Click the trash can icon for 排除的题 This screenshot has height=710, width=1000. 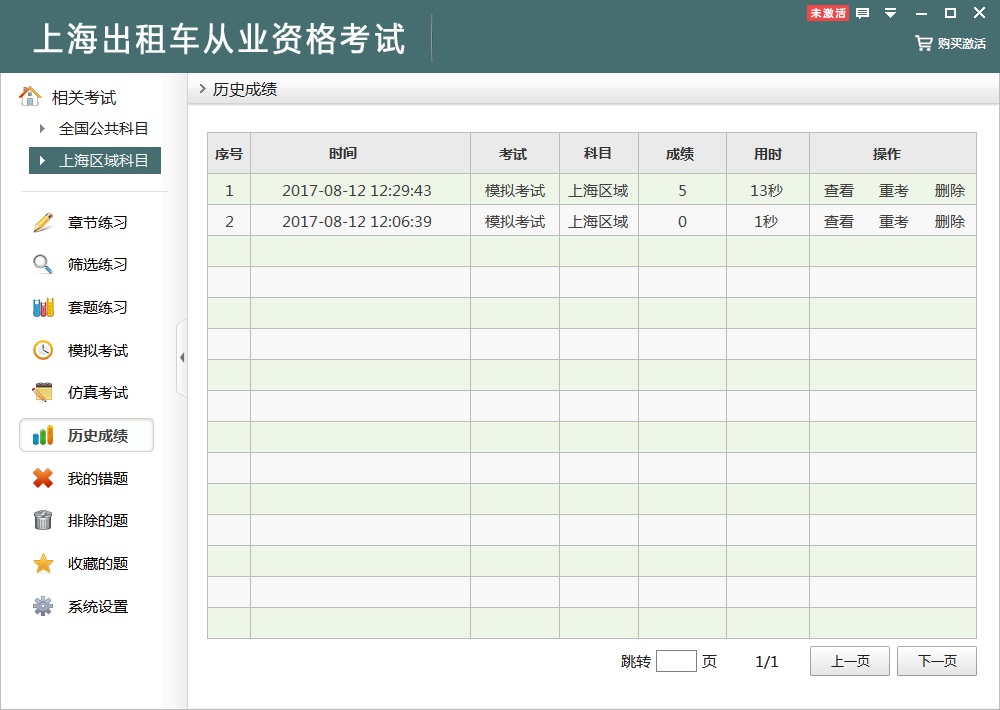pyautogui.click(x=43, y=520)
